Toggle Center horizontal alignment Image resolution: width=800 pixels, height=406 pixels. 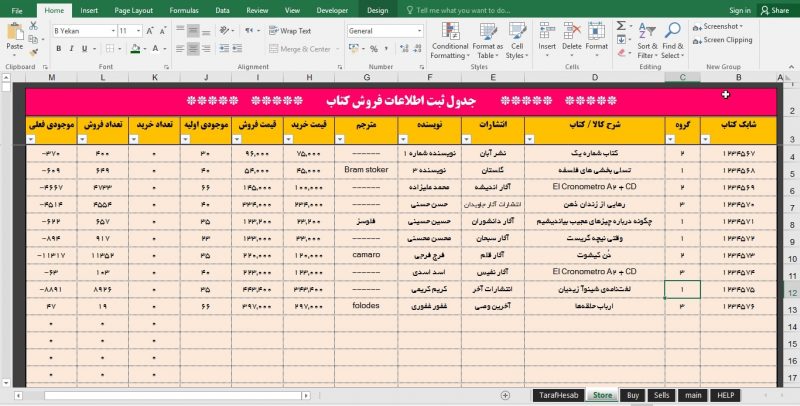click(193, 49)
